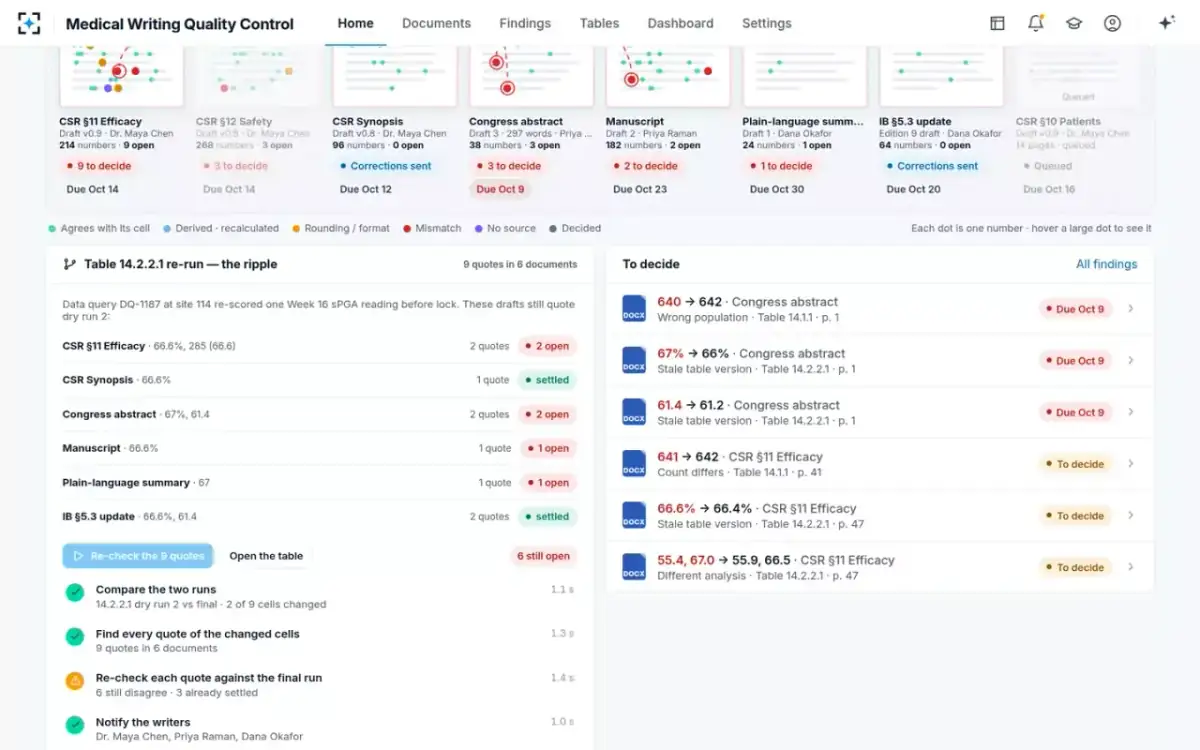Image resolution: width=1200 pixels, height=750 pixels.
Task: Click the green check beside Find every quote
Action: pos(75,637)
